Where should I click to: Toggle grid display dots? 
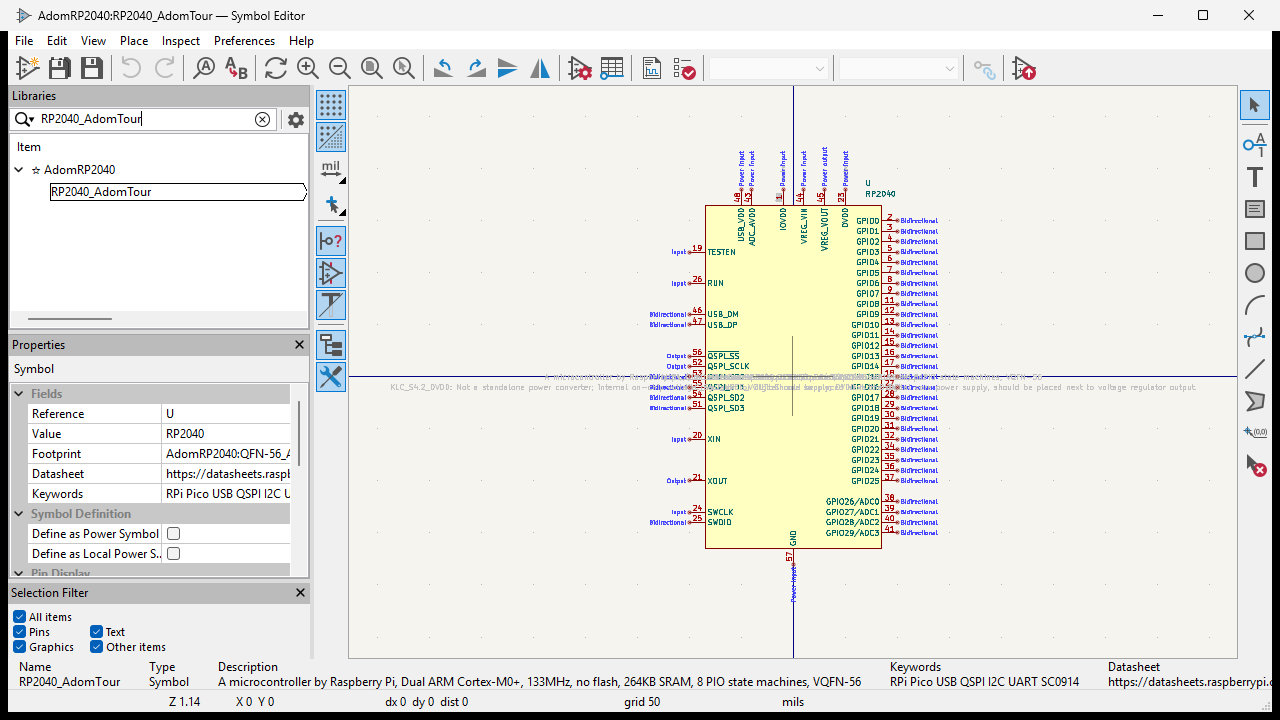pyautogui.click(x=331, y=105)
